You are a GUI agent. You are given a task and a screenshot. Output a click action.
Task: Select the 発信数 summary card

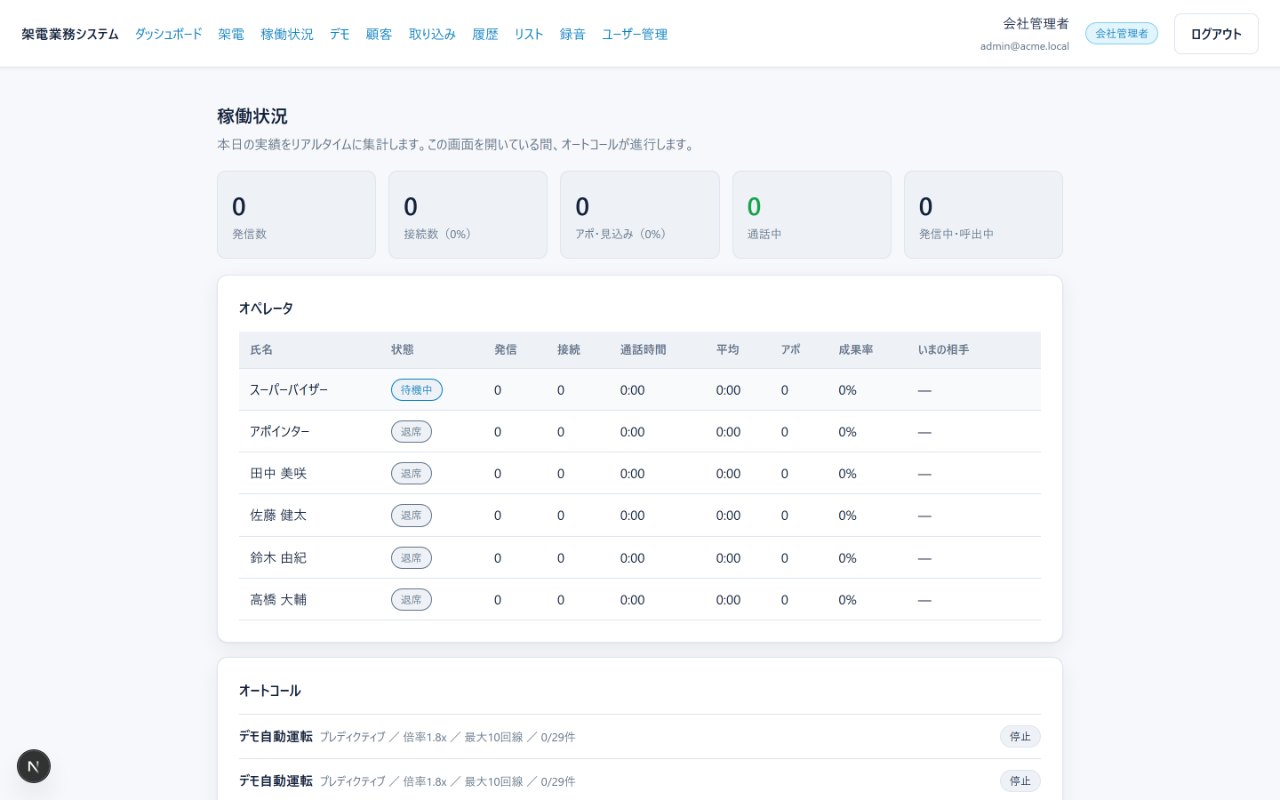coord(296,215)
